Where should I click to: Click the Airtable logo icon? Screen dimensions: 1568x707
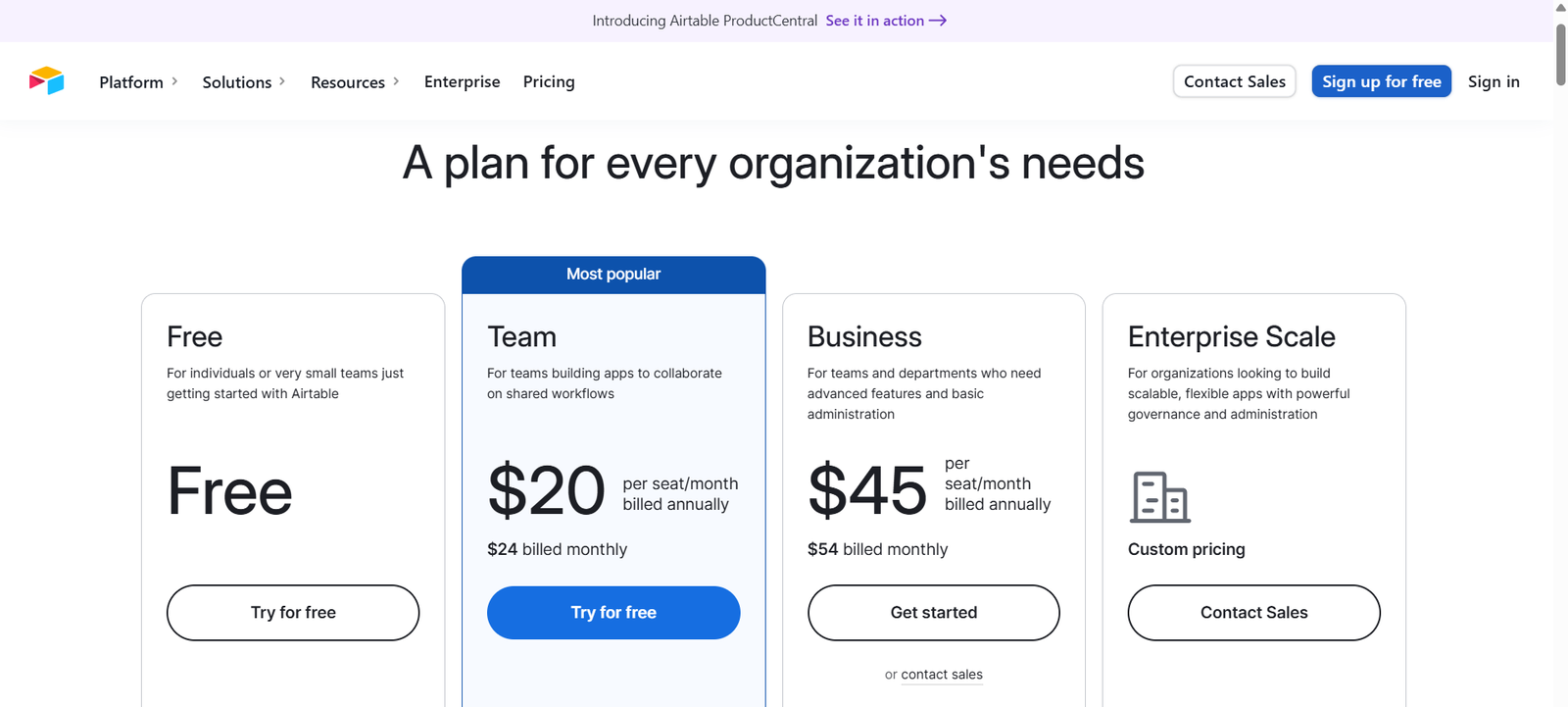pos(46,80)
